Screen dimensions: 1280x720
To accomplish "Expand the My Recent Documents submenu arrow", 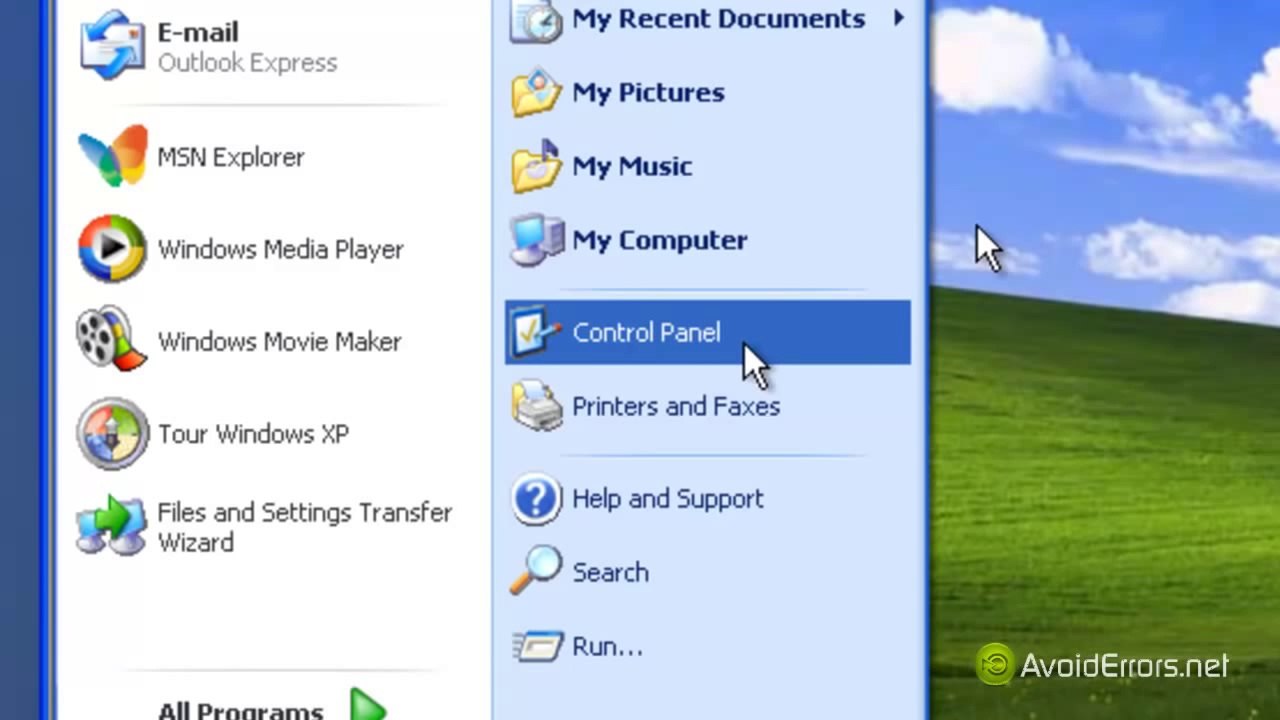I will [x=899, y=18].
